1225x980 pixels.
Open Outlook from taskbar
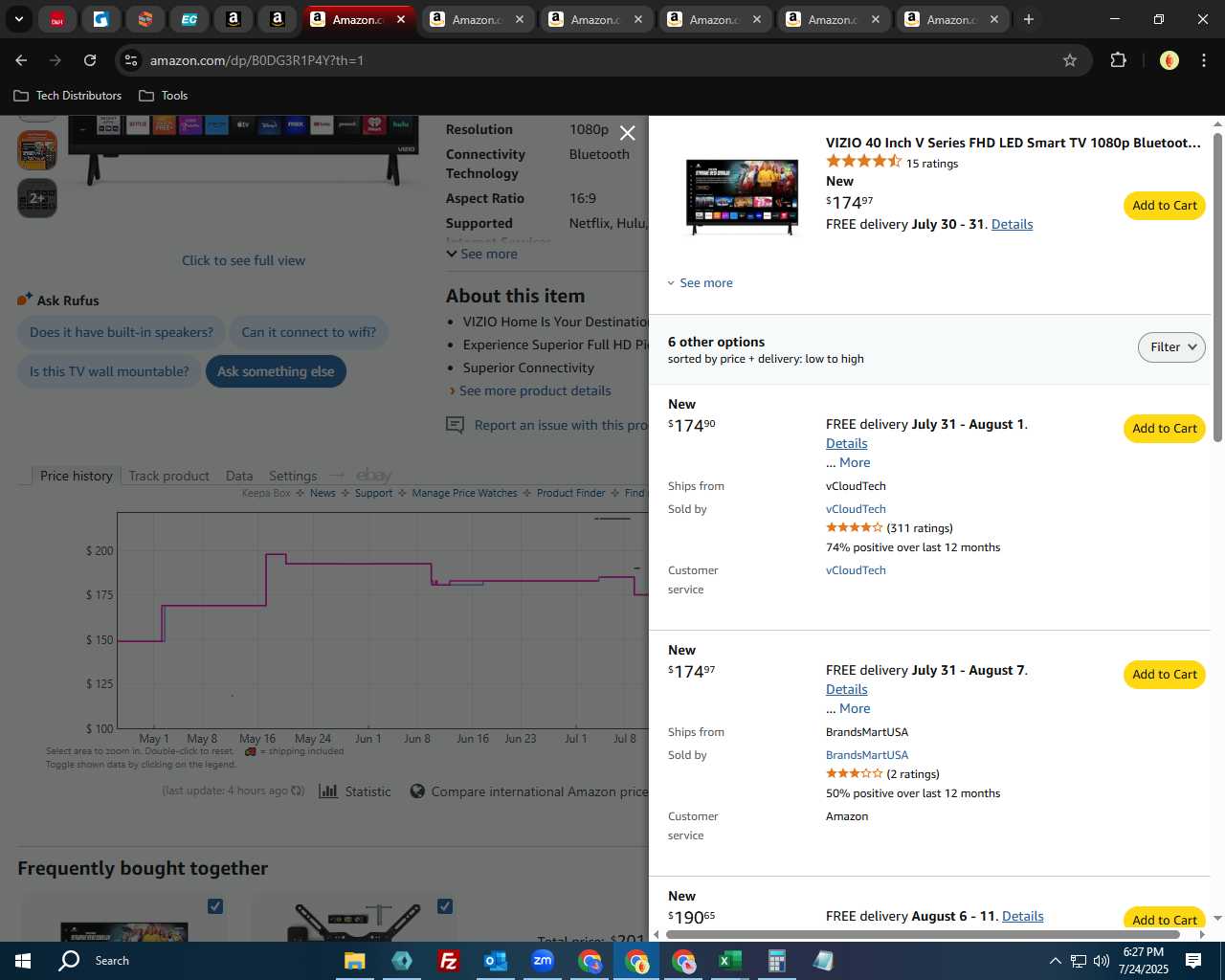(x=495, y=961)
